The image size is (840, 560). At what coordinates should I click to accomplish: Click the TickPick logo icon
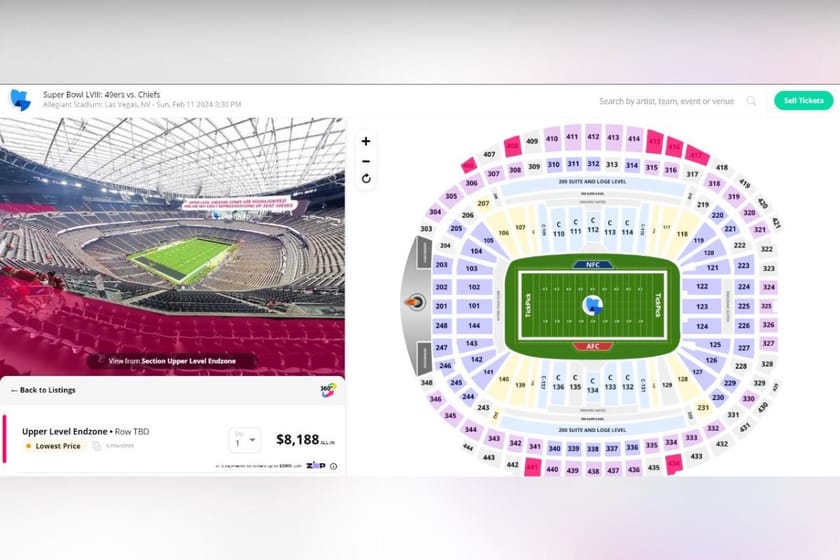click(x=20, y=100)
